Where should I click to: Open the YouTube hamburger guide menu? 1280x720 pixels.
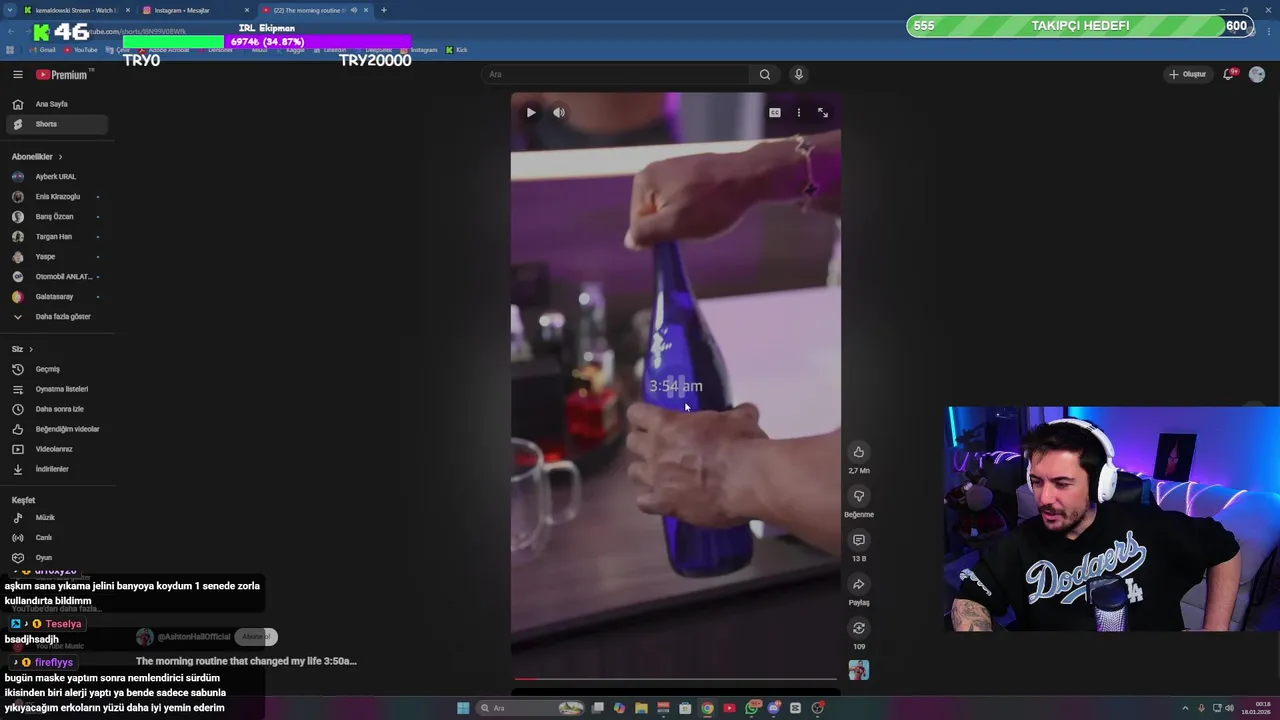click(x=17, y=74)
